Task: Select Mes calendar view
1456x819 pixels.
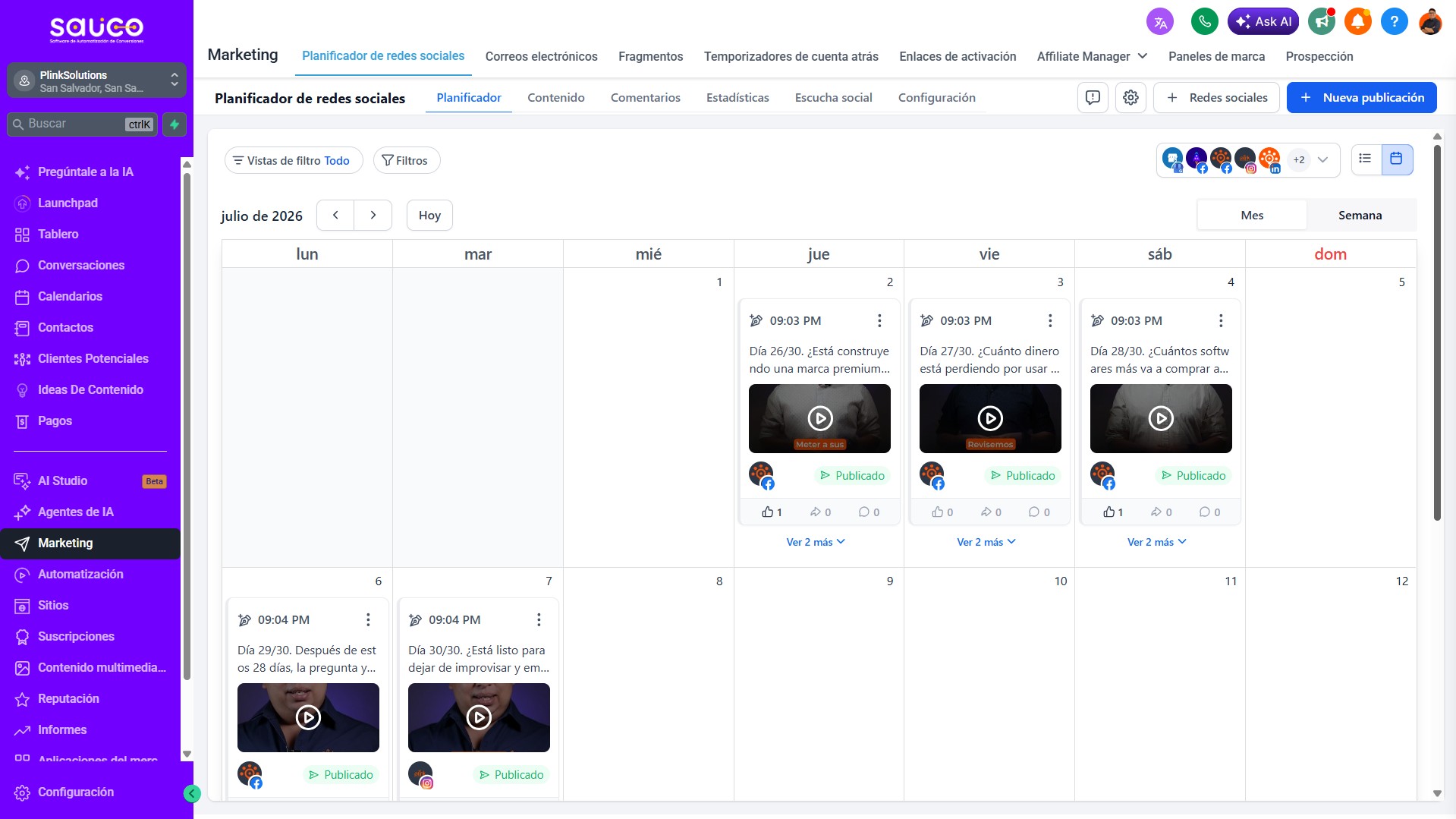Action: 1252,216
